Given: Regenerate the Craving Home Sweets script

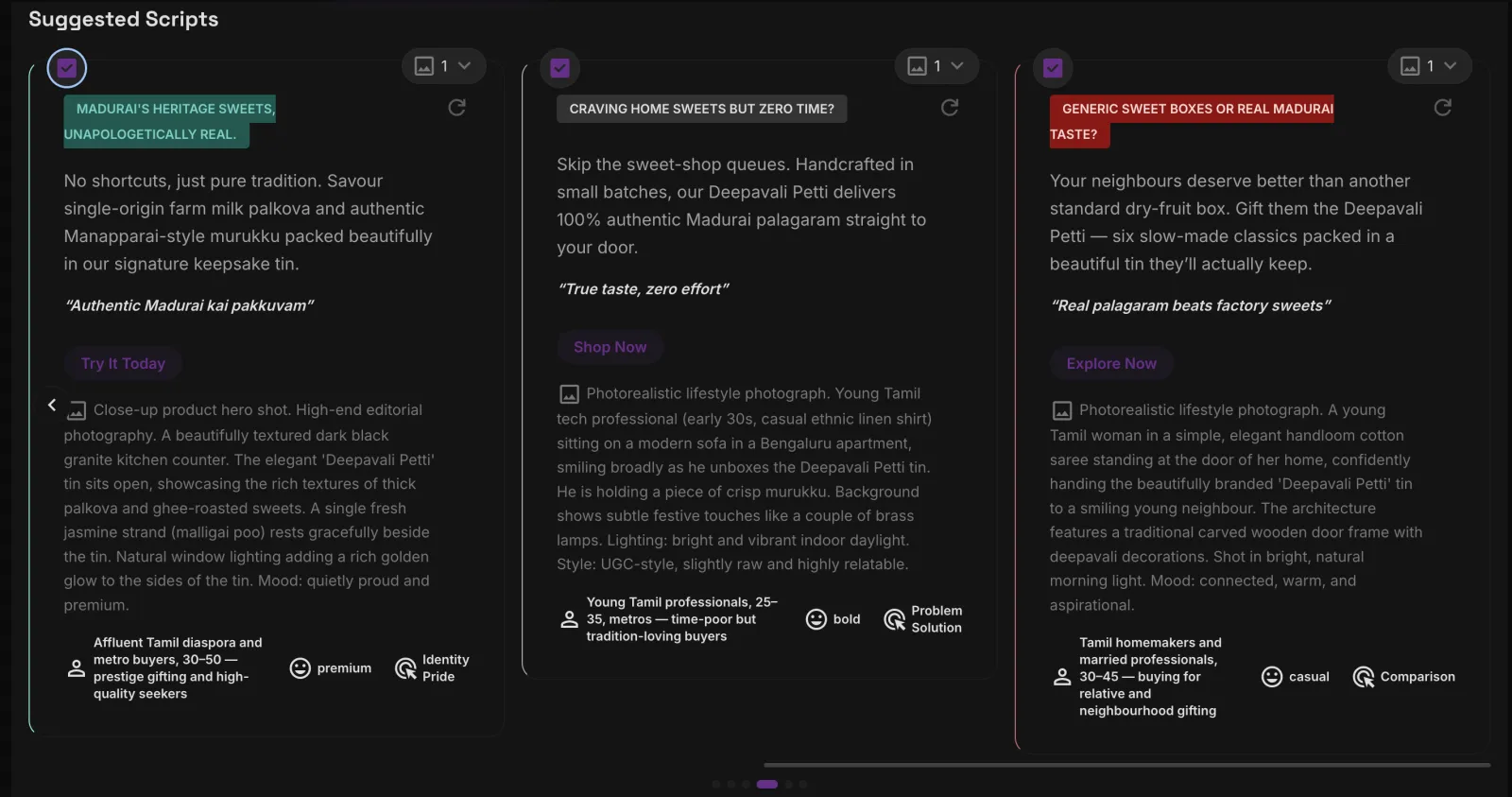Looking at the screenshot, I should click(950, 108).
